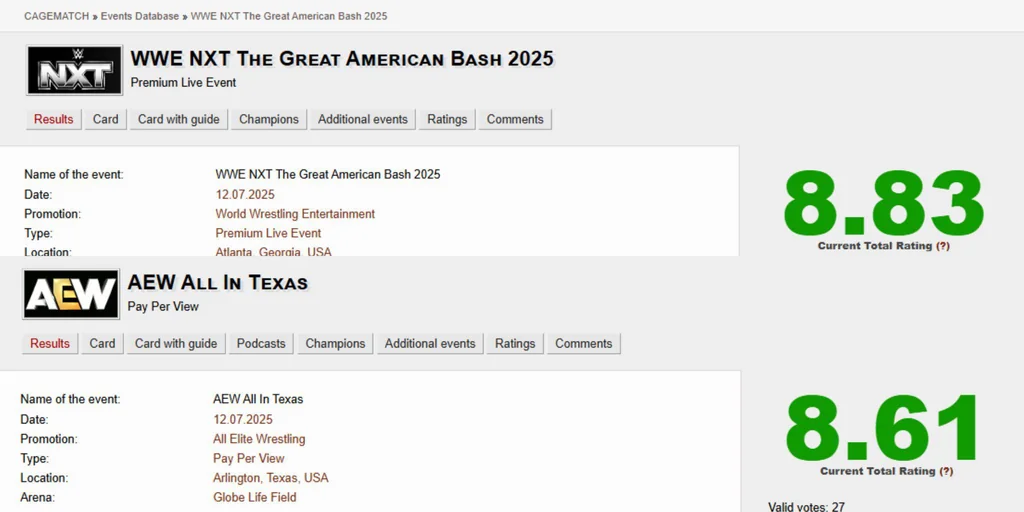1024x512 pixels.
Task: Open Card tab for NXT Great American Bash
Action: (x=105, y=120)
